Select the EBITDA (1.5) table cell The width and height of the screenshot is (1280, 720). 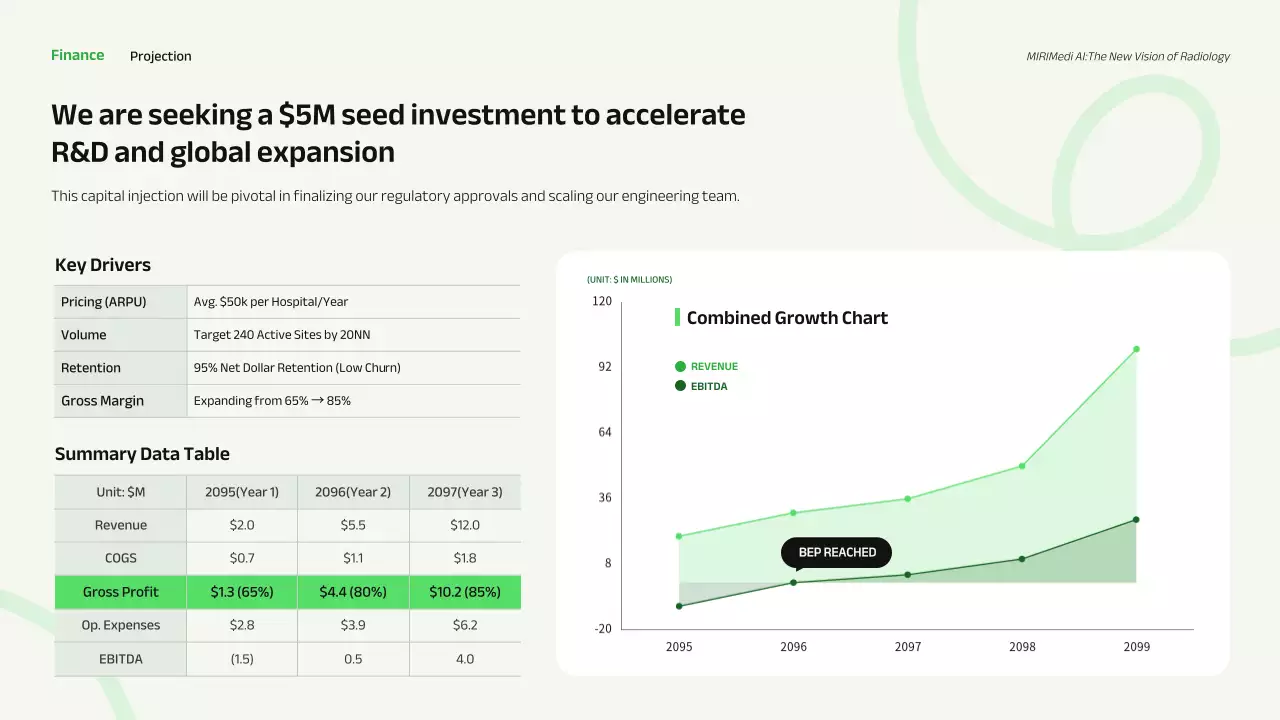point(241,659)
